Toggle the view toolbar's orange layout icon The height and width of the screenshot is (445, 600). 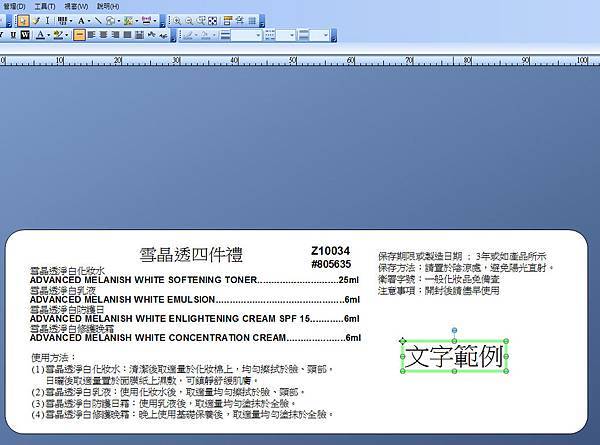[228, 21]
